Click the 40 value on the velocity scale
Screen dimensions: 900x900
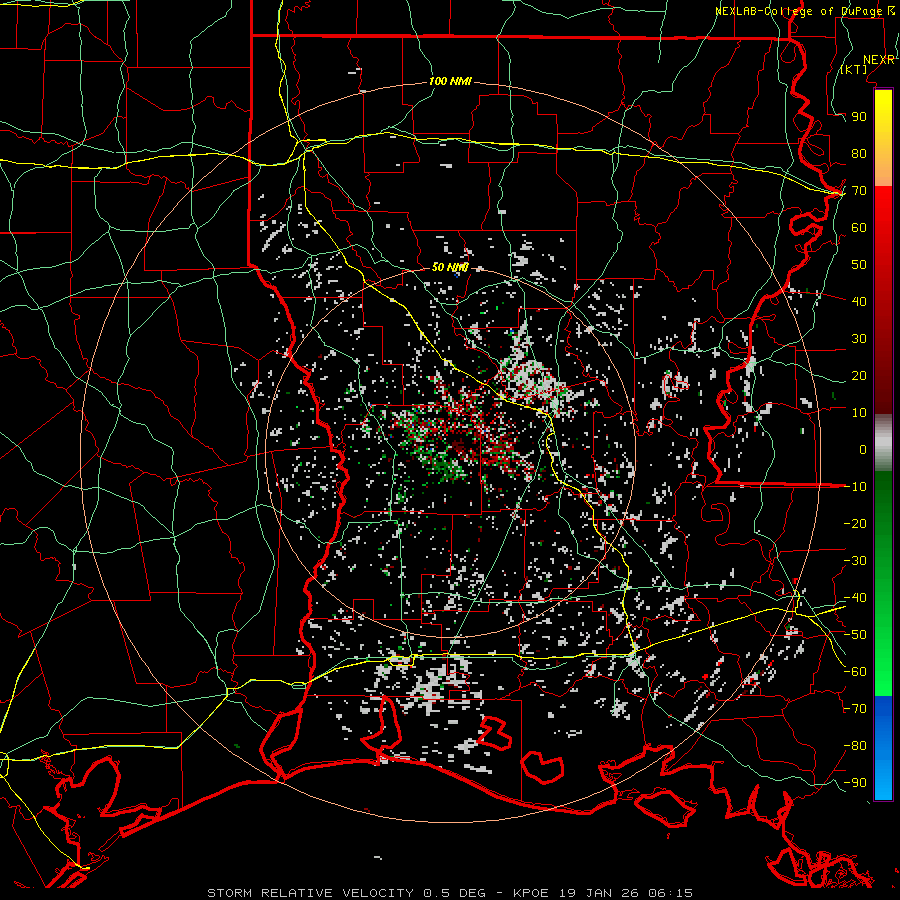coord(859,302)
